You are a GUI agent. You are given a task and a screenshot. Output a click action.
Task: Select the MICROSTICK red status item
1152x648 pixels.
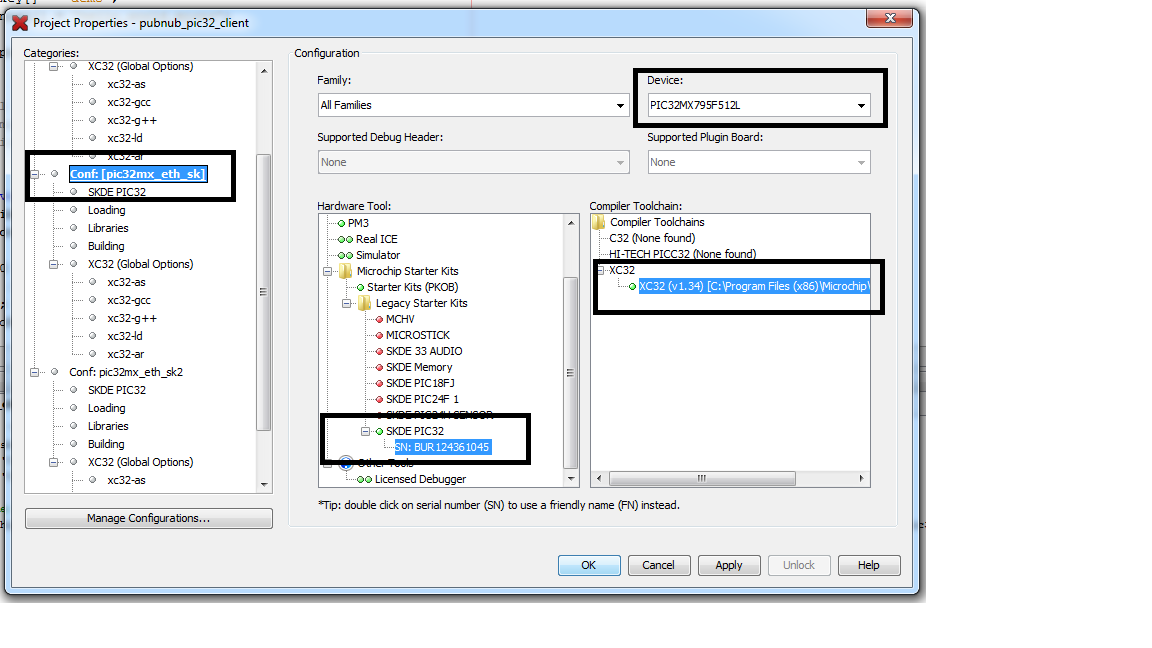(417, 335)
